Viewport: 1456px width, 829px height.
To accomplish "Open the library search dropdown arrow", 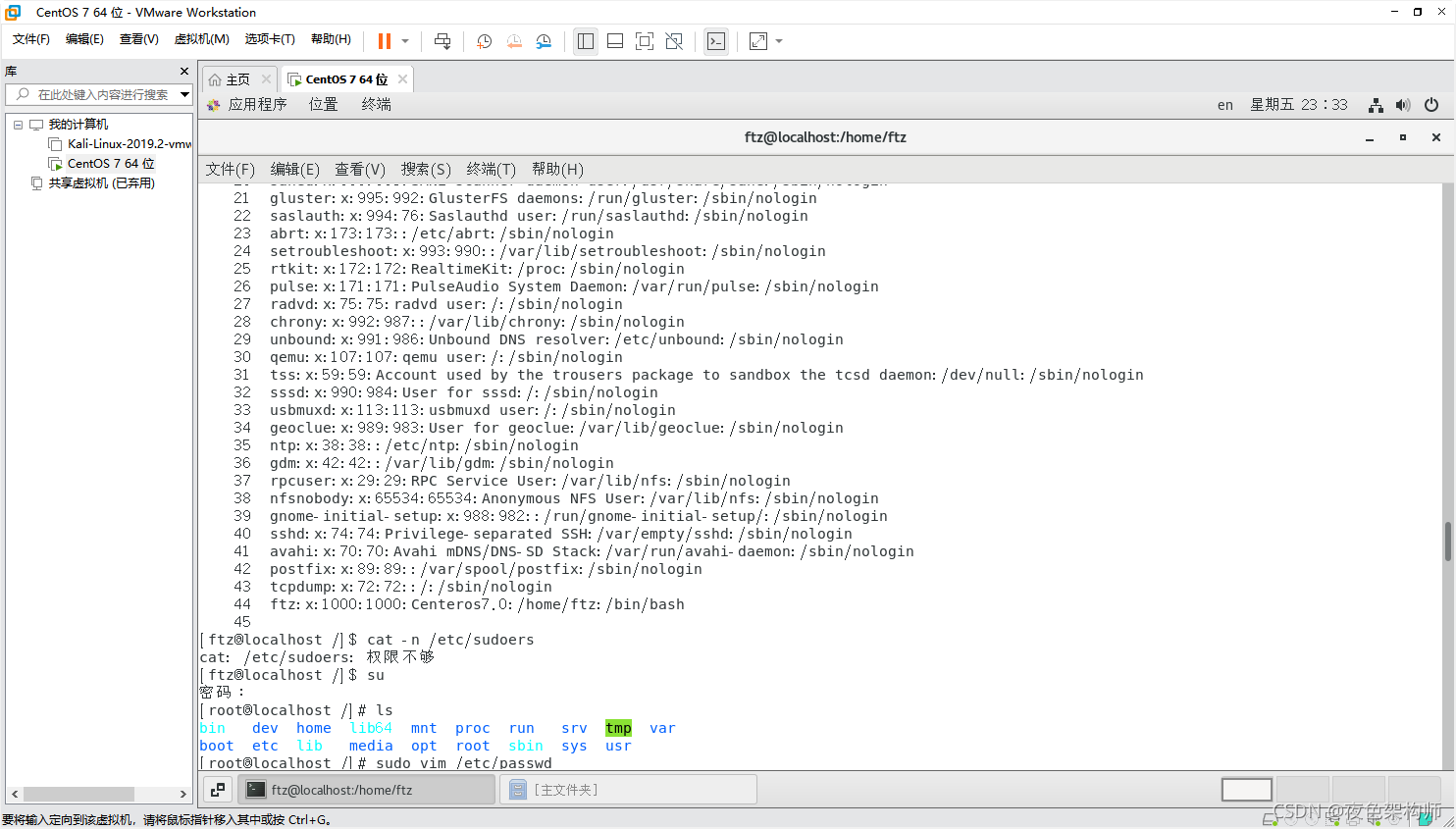I will (184, 94).
